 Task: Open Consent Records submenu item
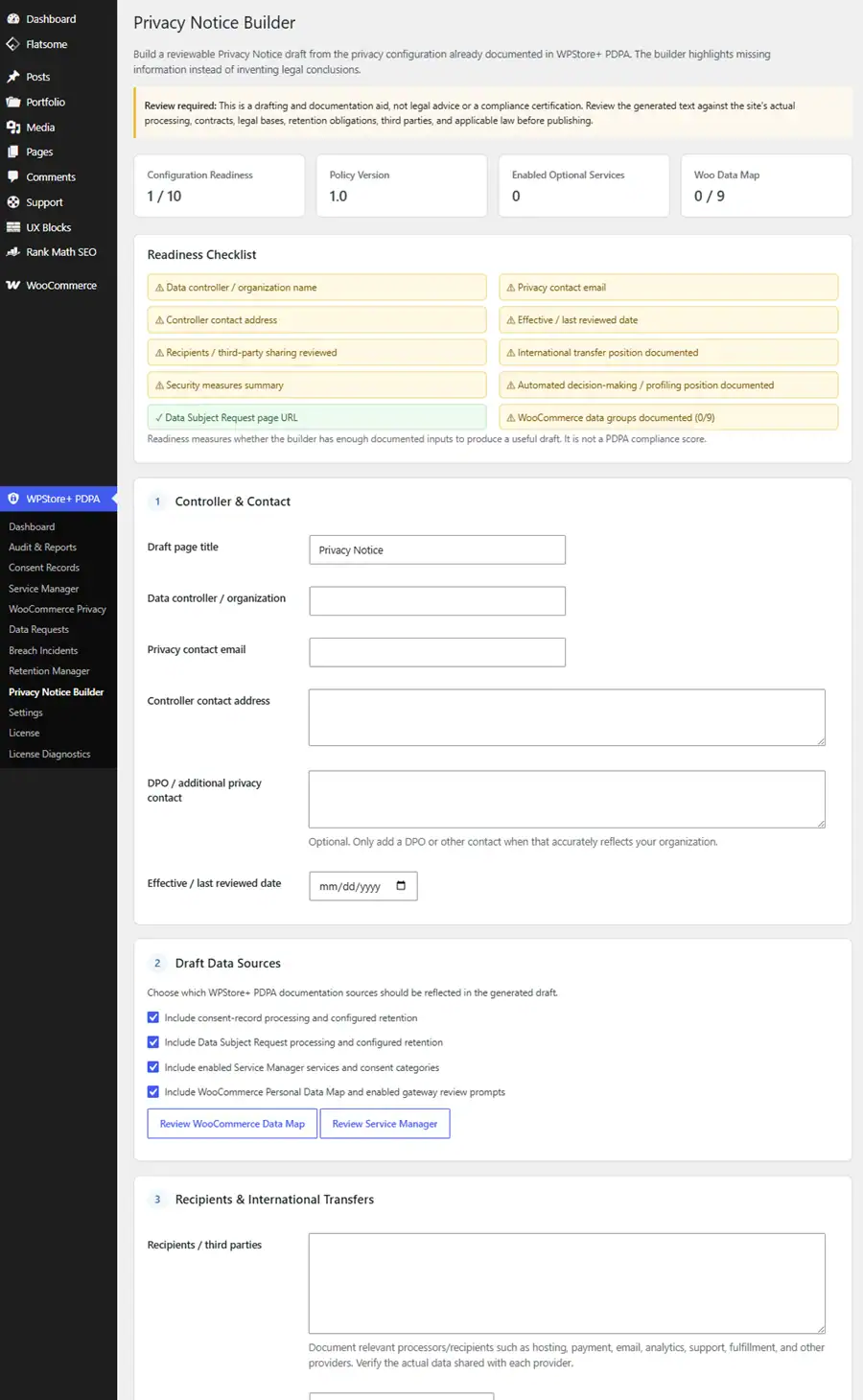[44, 568]
